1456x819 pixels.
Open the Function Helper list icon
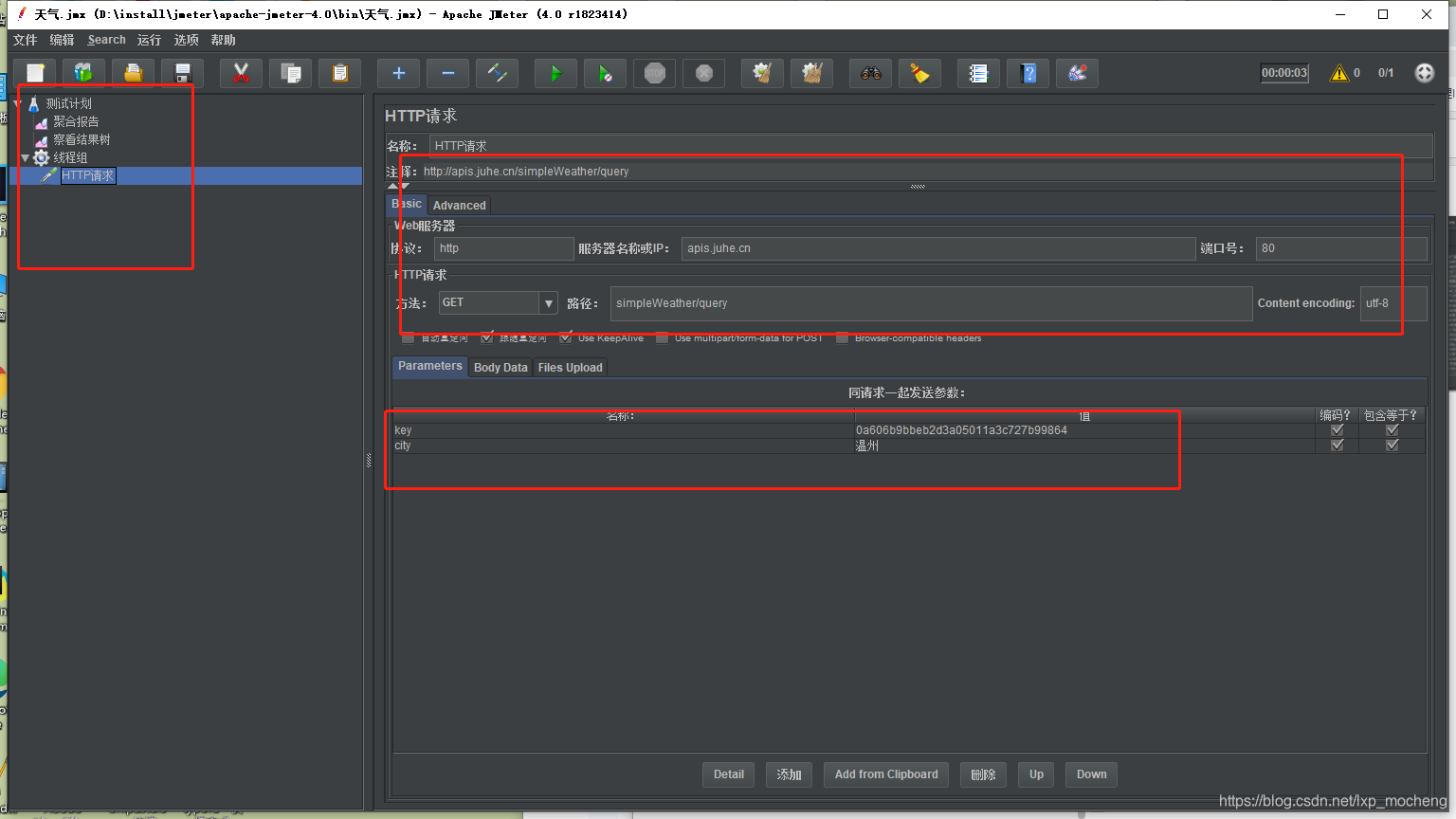(x=978, y=73)
